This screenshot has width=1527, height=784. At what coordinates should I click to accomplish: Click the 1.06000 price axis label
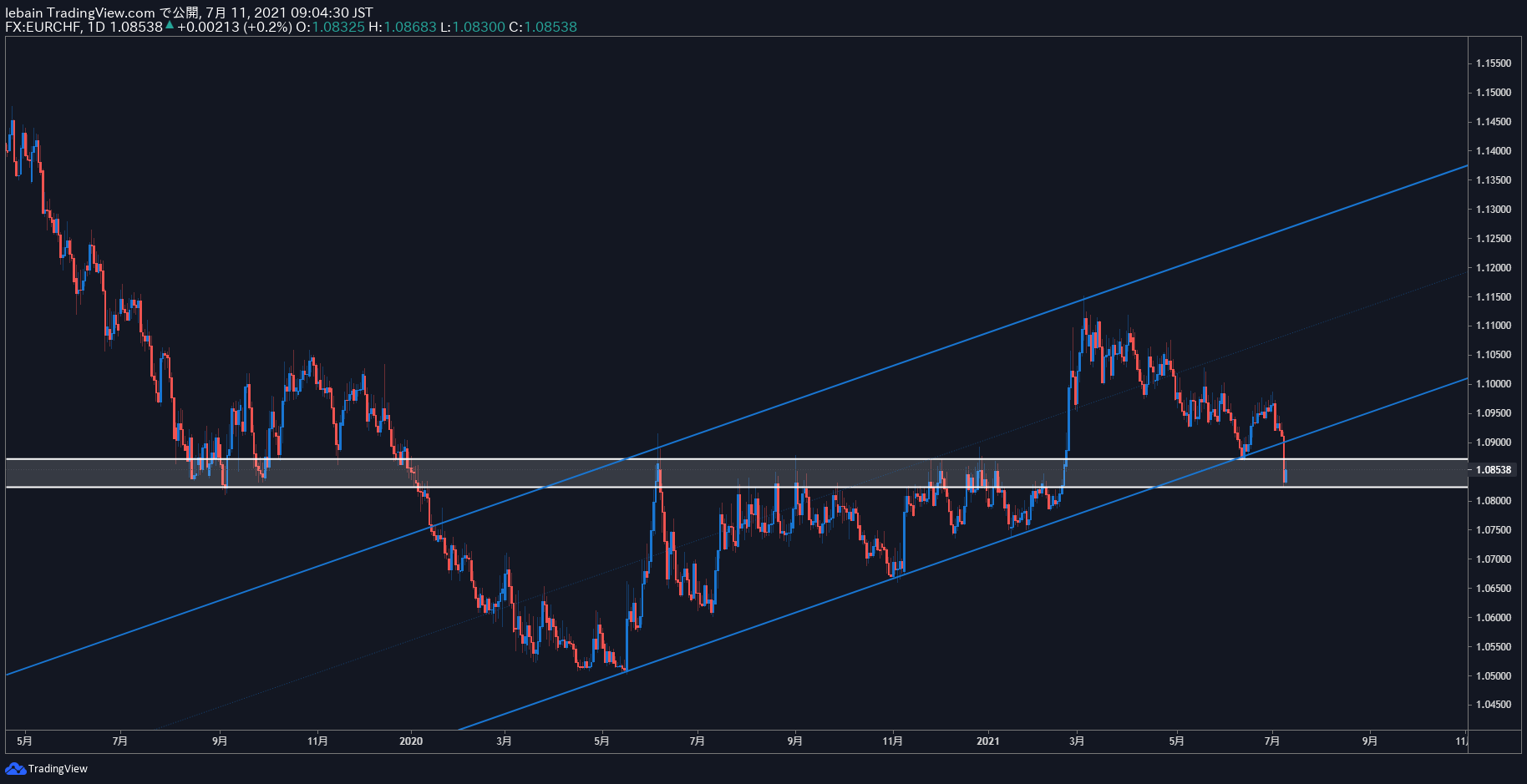pos(1494,618)
